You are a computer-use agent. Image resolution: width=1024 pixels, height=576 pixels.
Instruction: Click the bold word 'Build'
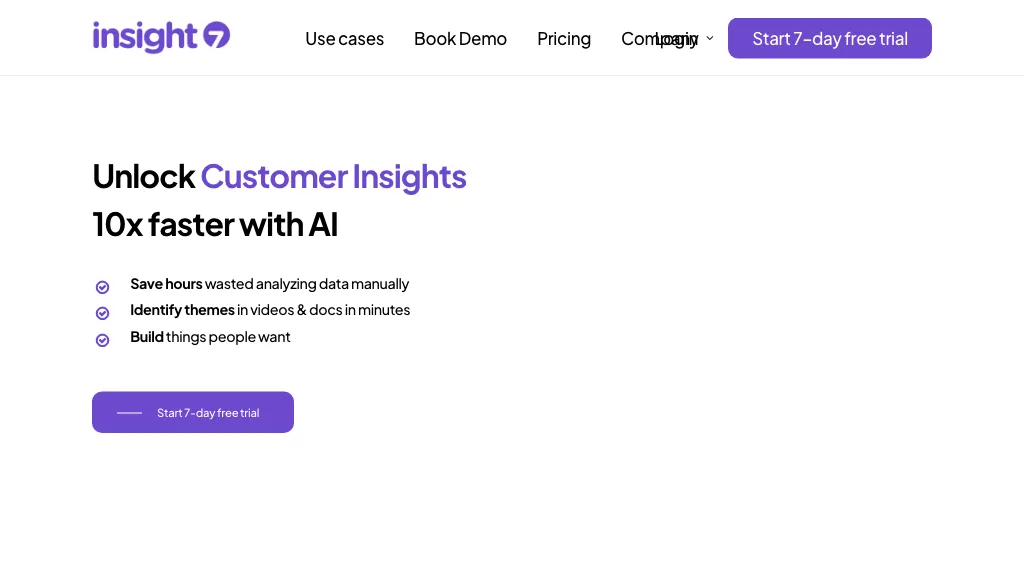[x=147, y=337]
